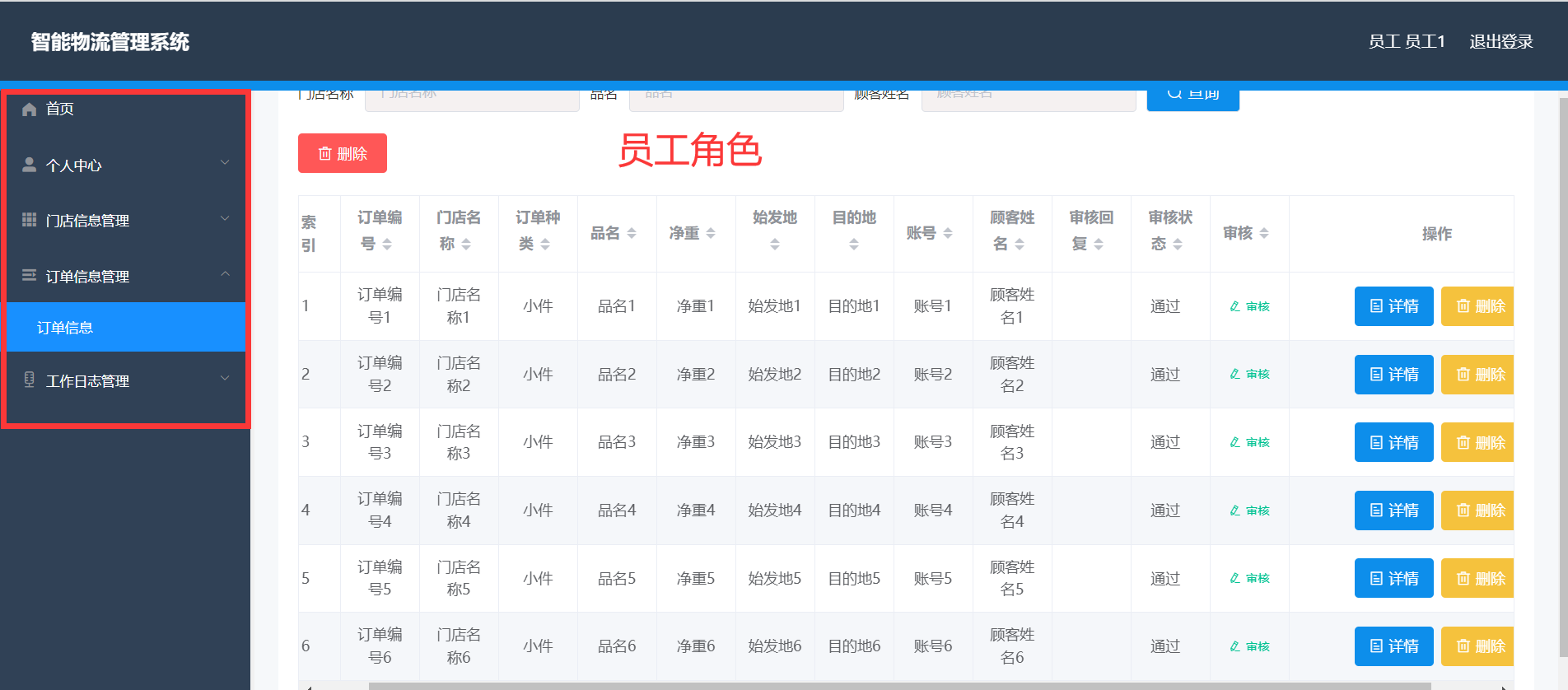Select cell 始发地5
1568x690 pixels.
(775, 578)
